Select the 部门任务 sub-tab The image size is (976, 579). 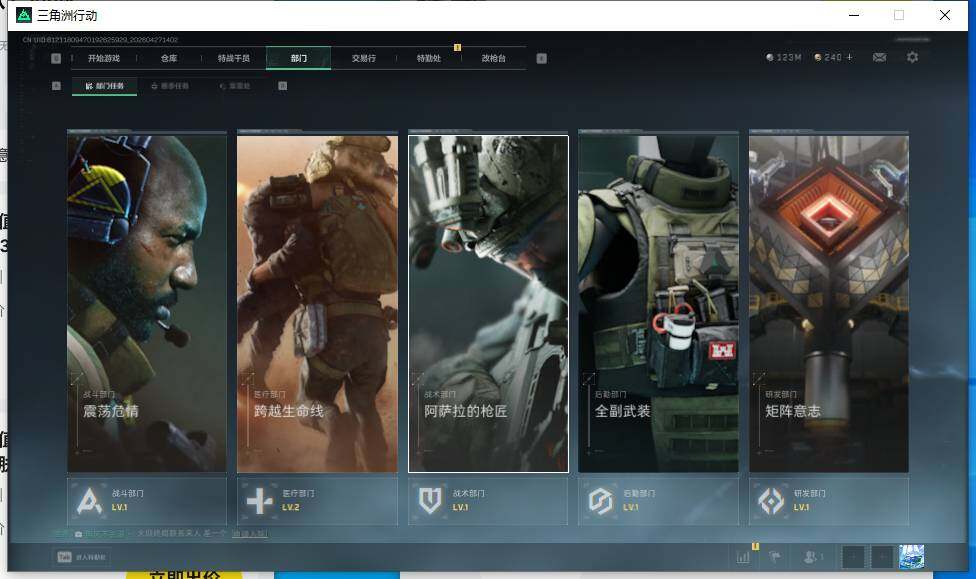point(104,86)
